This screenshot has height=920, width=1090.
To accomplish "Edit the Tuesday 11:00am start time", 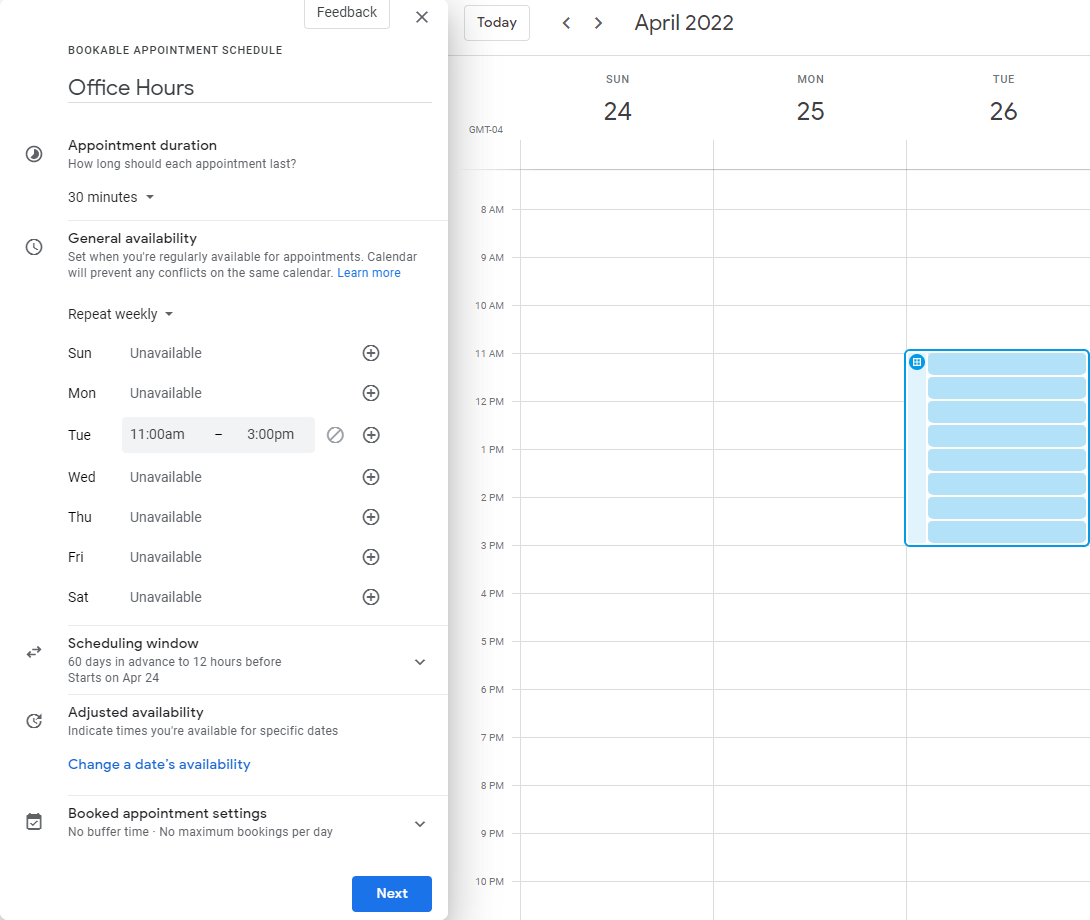I will coord(158,435).
